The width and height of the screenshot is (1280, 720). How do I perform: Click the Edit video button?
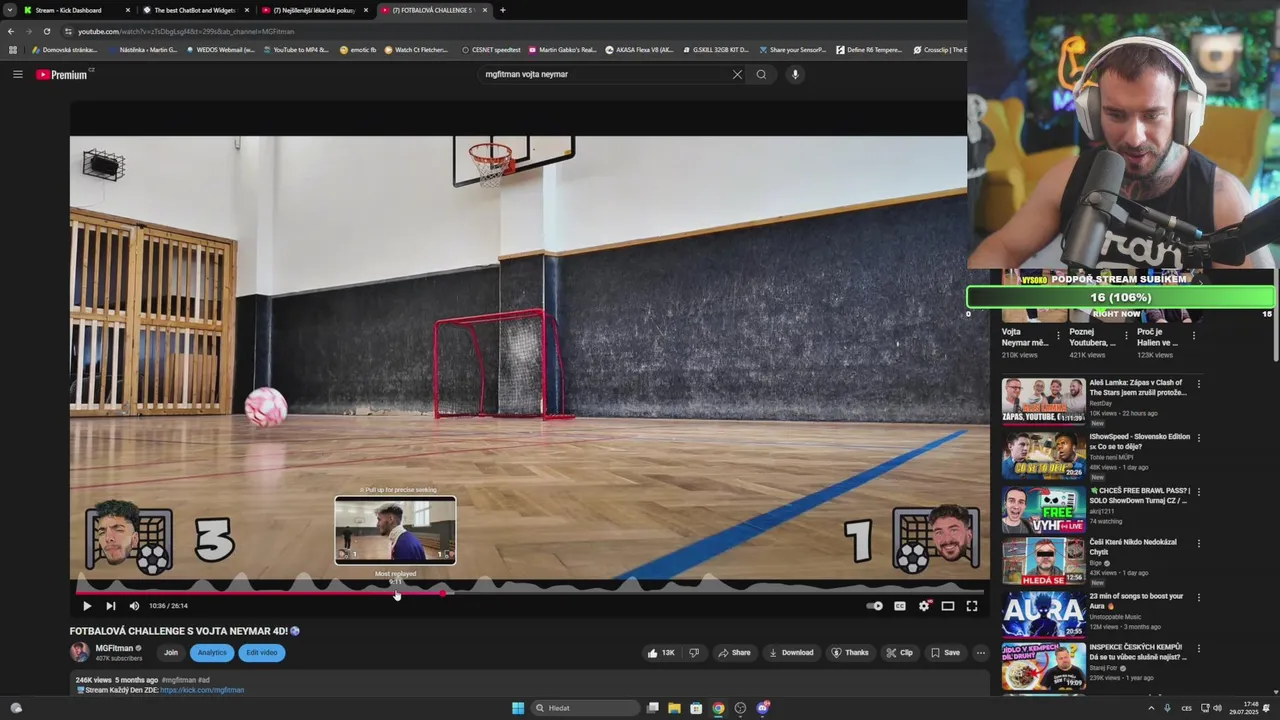pyautogui.click(x=262, y=653)
